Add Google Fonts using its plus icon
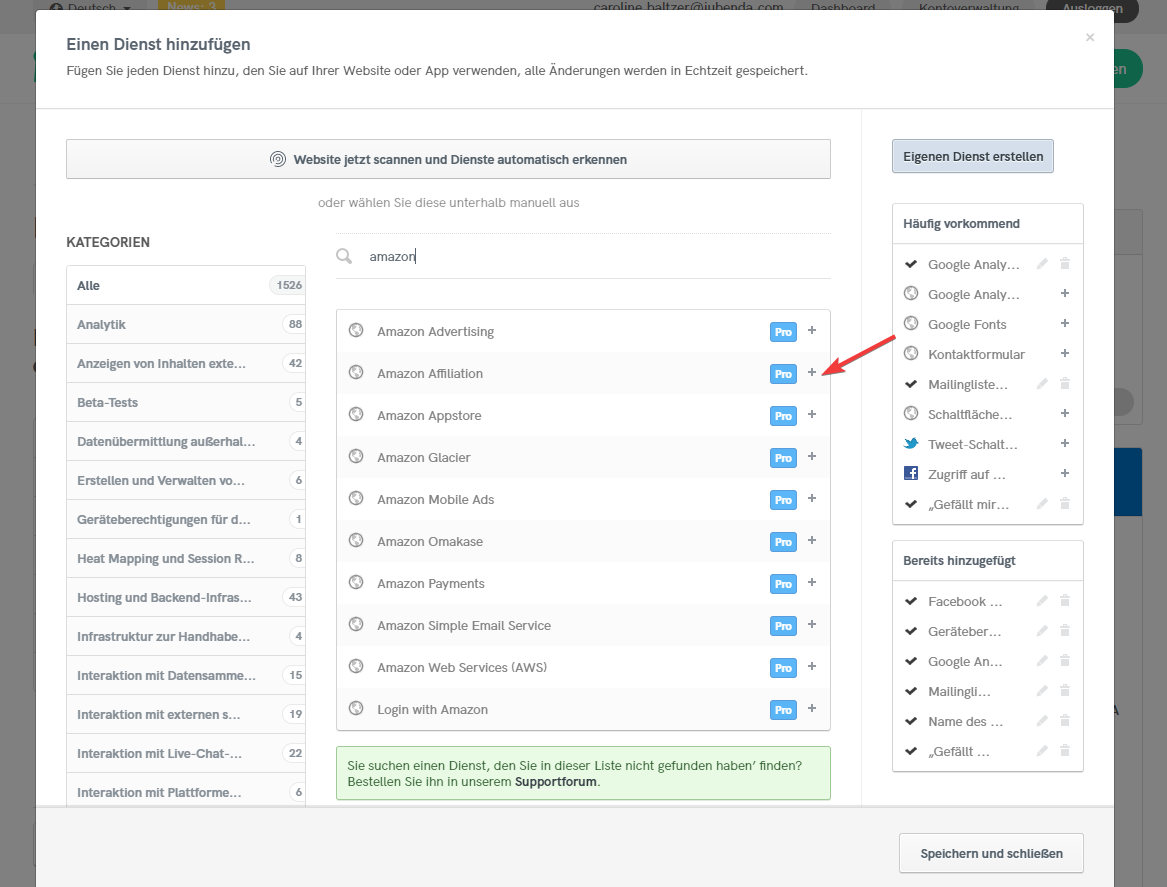1167x887 pixels. (x=1065, y=324)
